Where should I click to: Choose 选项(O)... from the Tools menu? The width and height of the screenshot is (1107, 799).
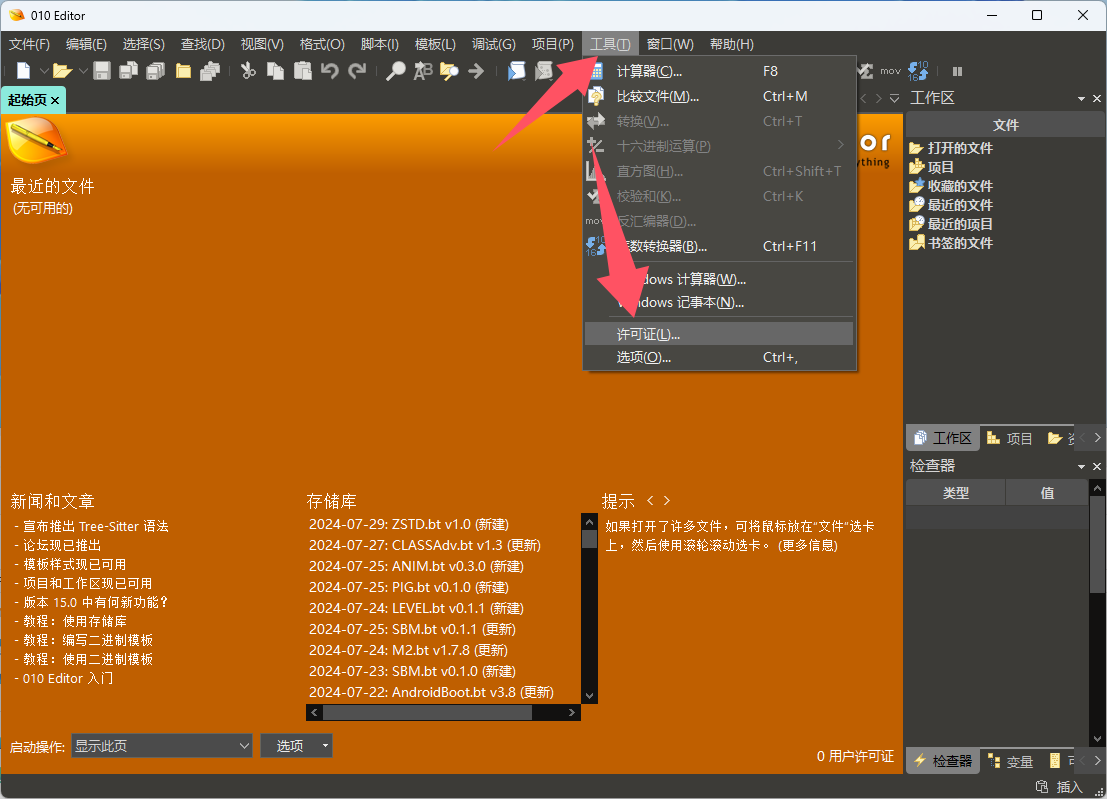[x=719, y=357]
